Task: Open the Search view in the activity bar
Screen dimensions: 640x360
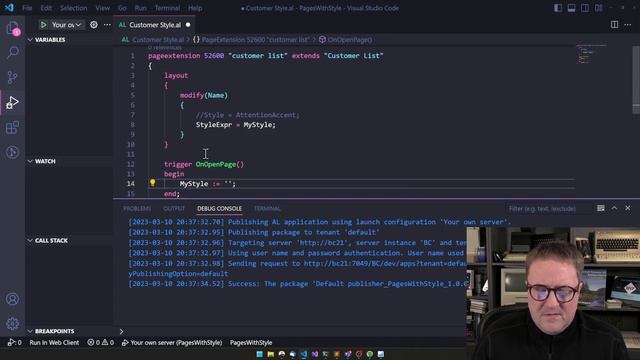Action: (13, 52)
